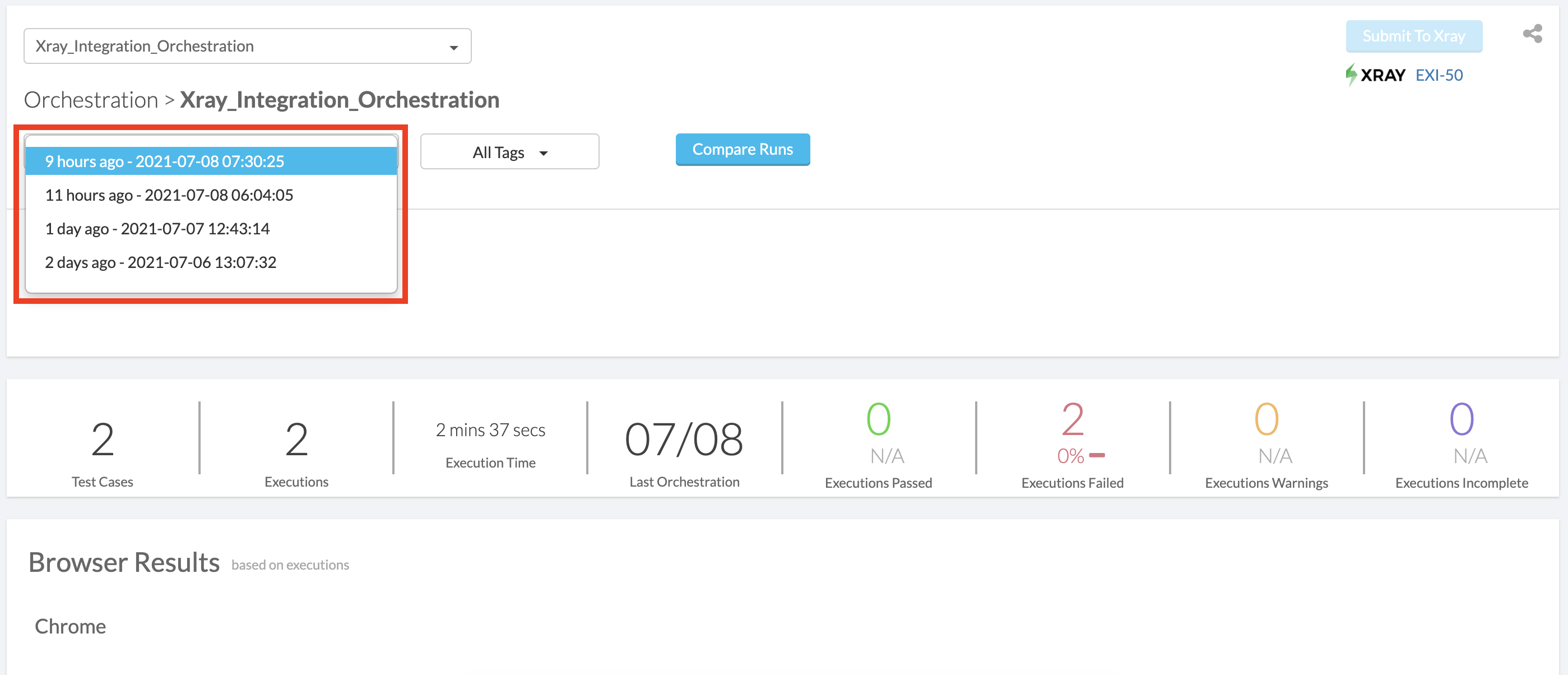Click the Executions Incomplete count

click(1461, 419)
